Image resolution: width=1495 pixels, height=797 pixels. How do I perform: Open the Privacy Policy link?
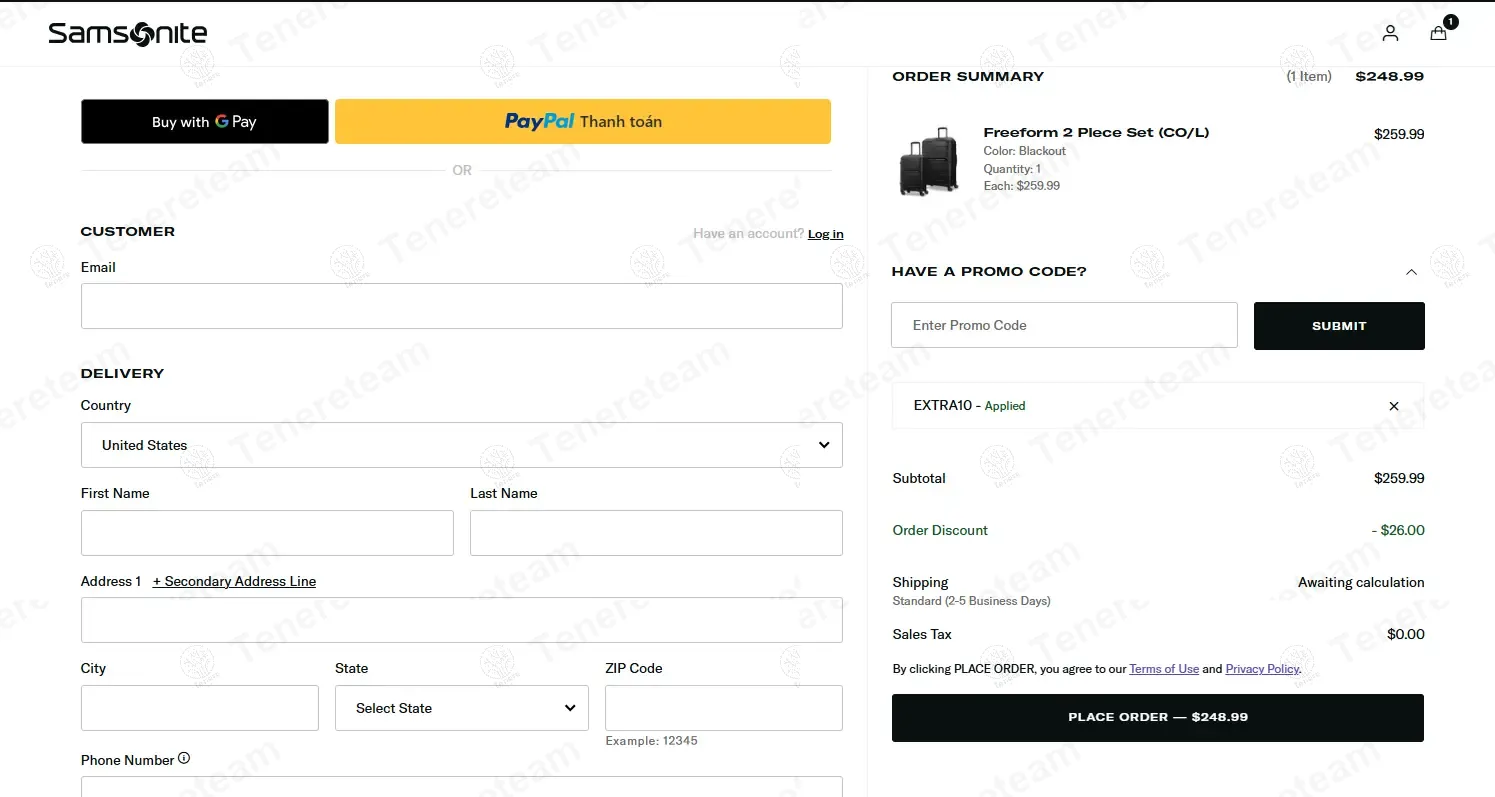(x=1261, y=668)
